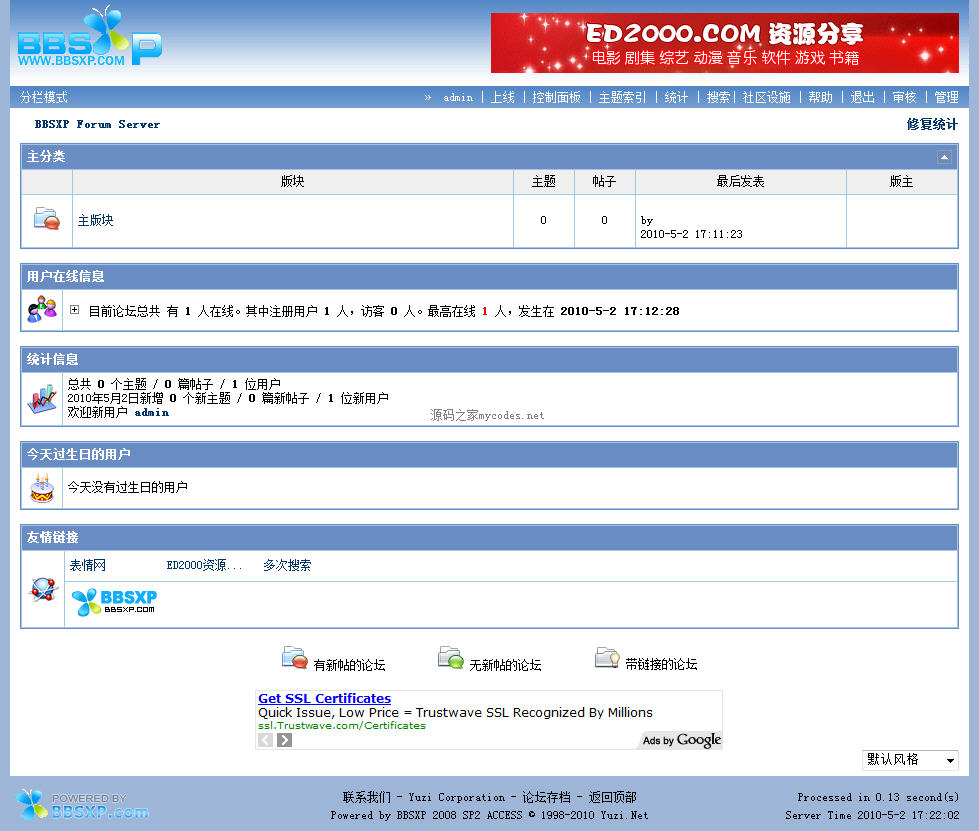Click the BBSXP.com link logo image
The height and width of the screenshot is (831, 979).
click(x=114, y=602)
